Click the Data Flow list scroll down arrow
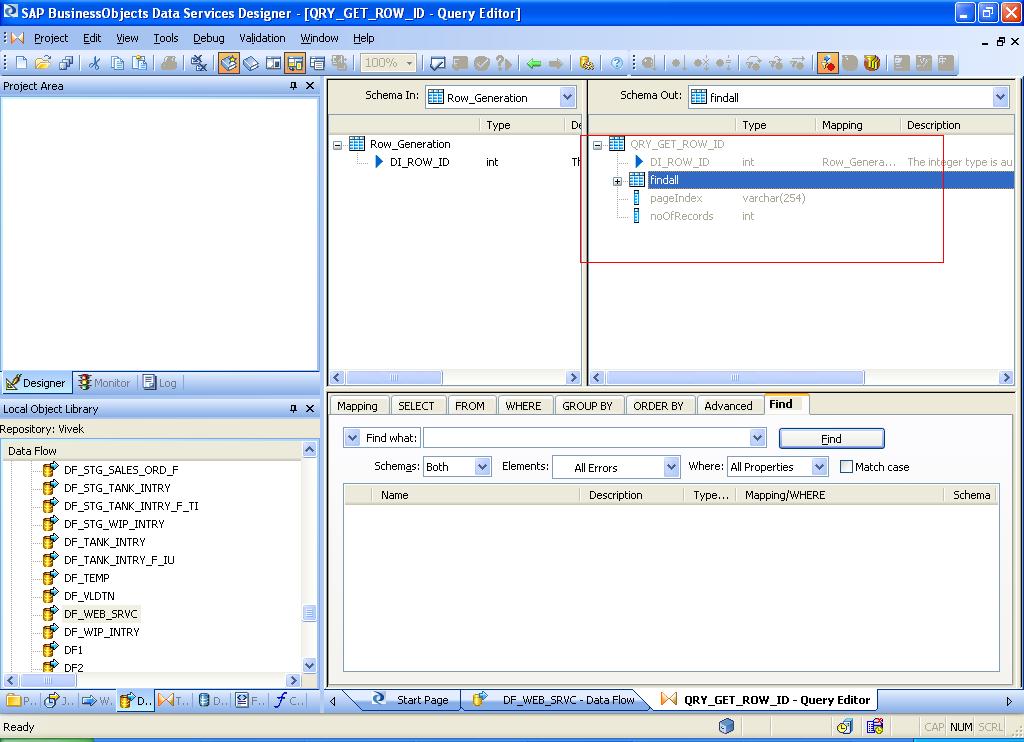 pyautogui.click(x=310, y=666)
